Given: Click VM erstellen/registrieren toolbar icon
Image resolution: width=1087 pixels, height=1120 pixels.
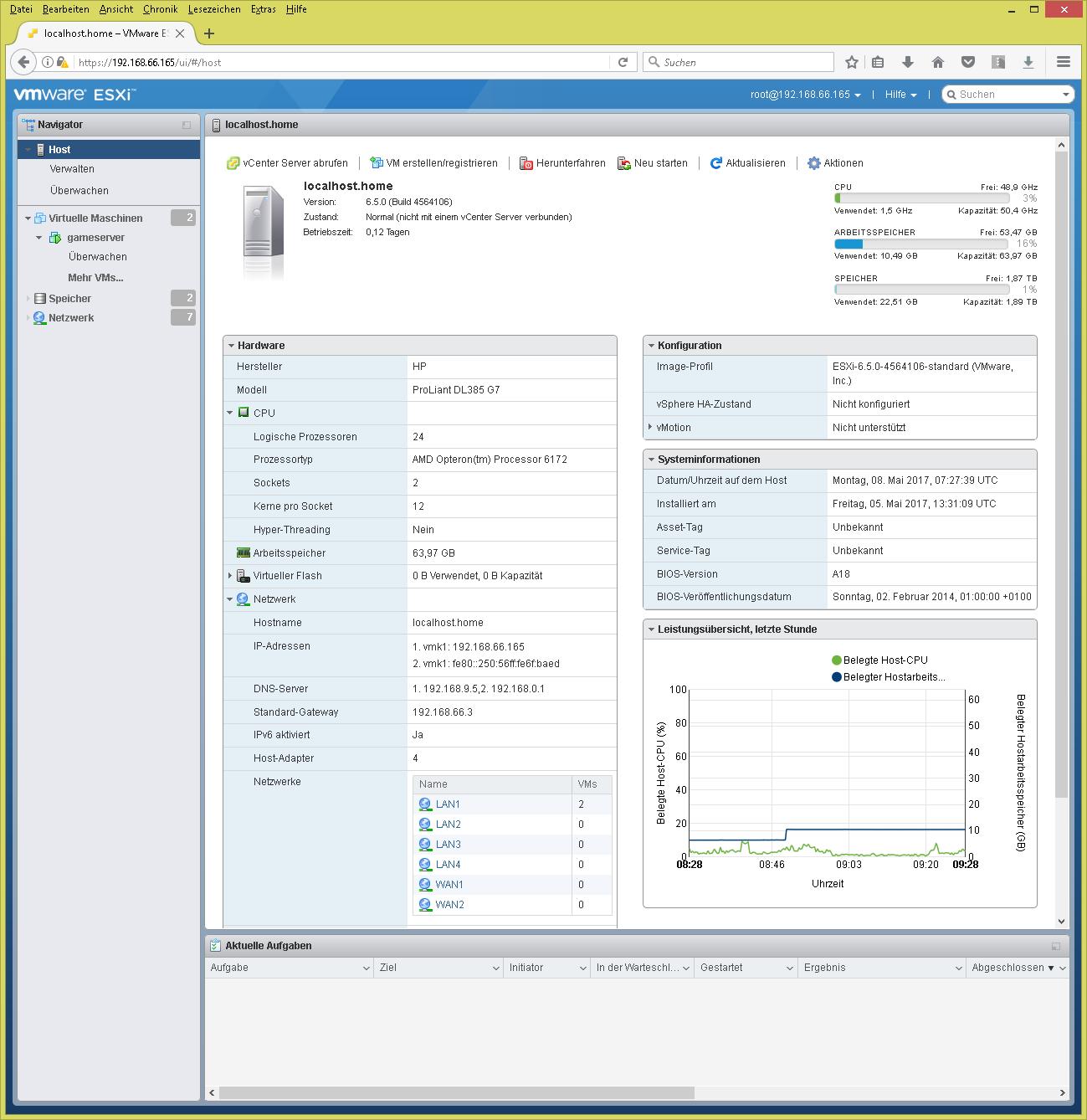Looking at the screenshot, I should (377, 163).
